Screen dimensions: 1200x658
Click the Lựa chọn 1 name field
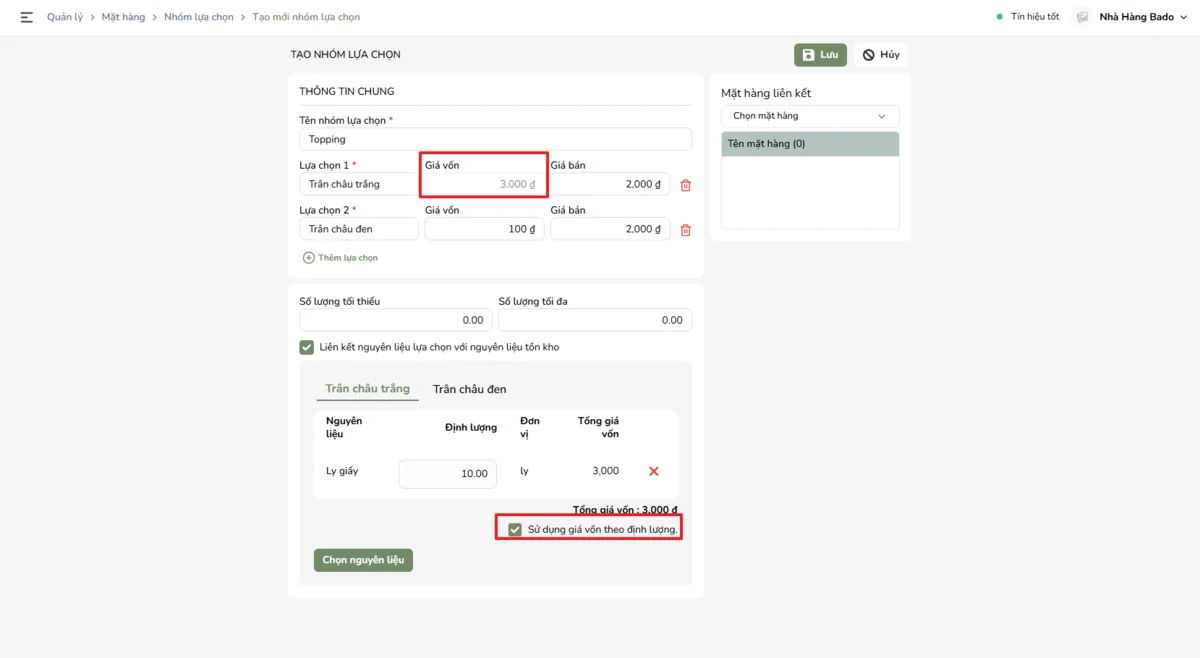click(x=359, y=184)
